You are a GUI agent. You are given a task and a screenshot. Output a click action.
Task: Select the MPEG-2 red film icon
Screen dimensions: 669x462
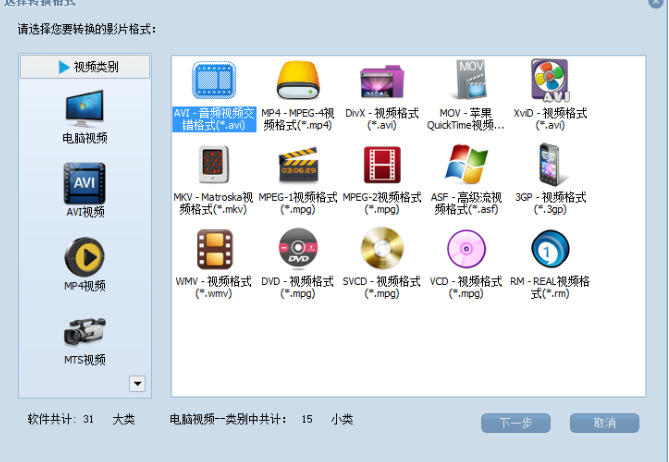382,165
